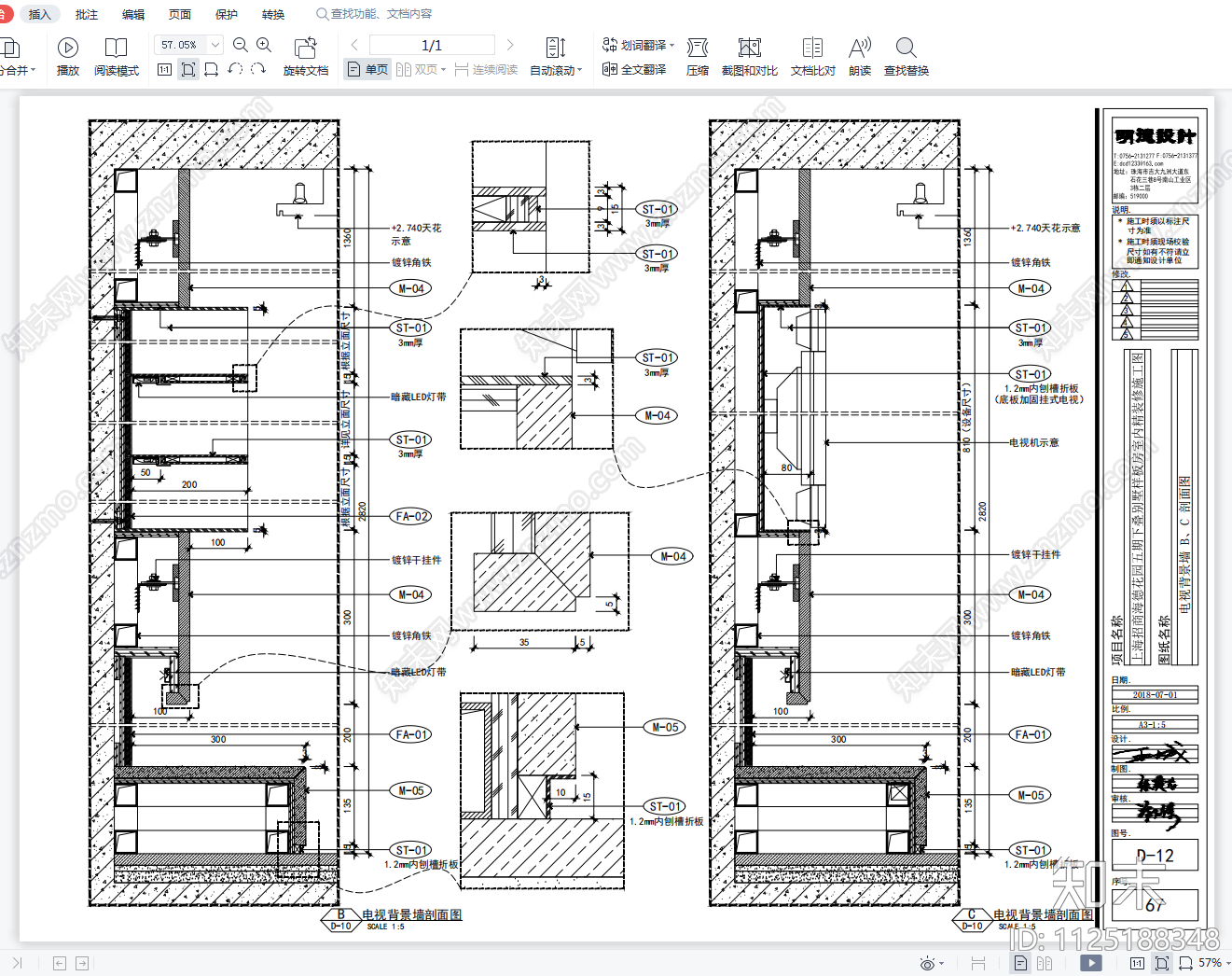Set actual size 1:1 view in toolbar
The image size is (1232, 976).
pyautogui.click(x=164, y=70)
